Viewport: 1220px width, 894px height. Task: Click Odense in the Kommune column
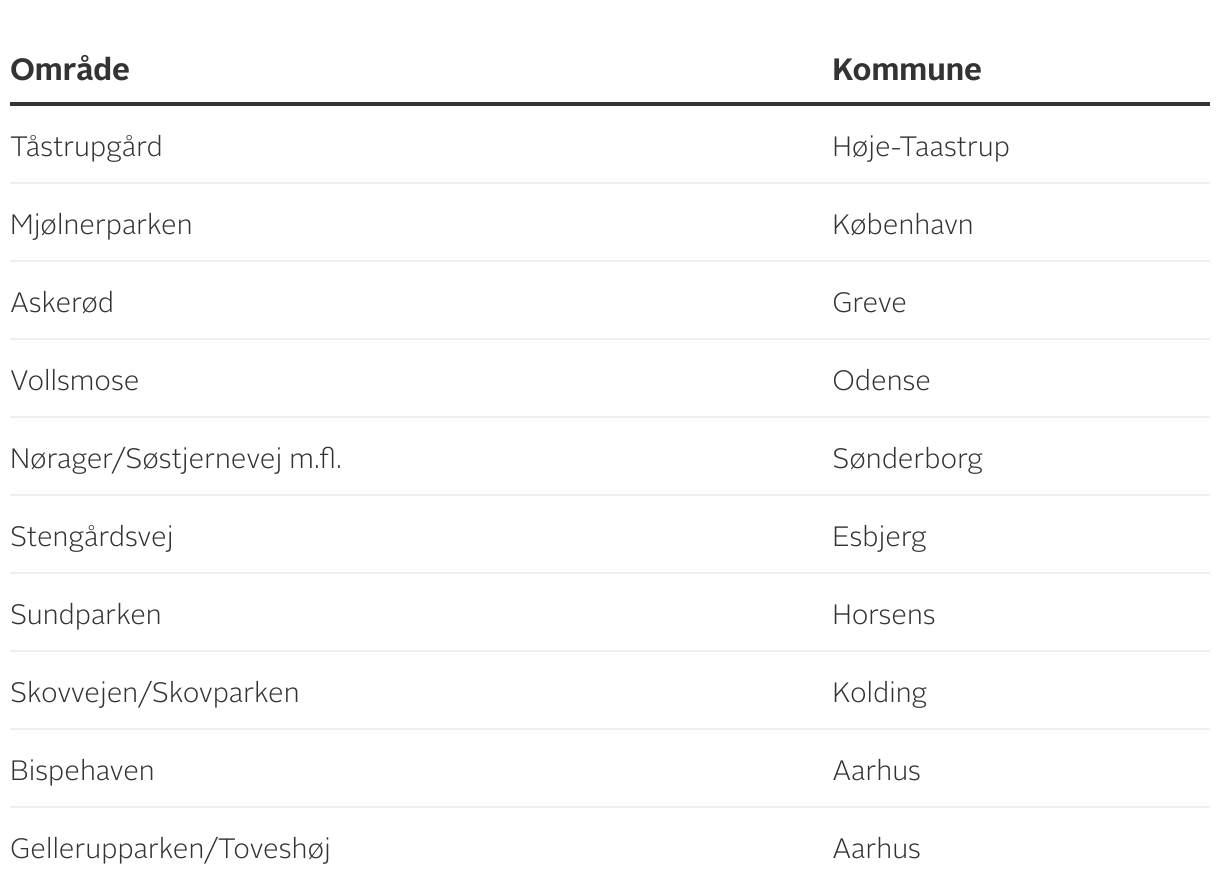(880, 381)
